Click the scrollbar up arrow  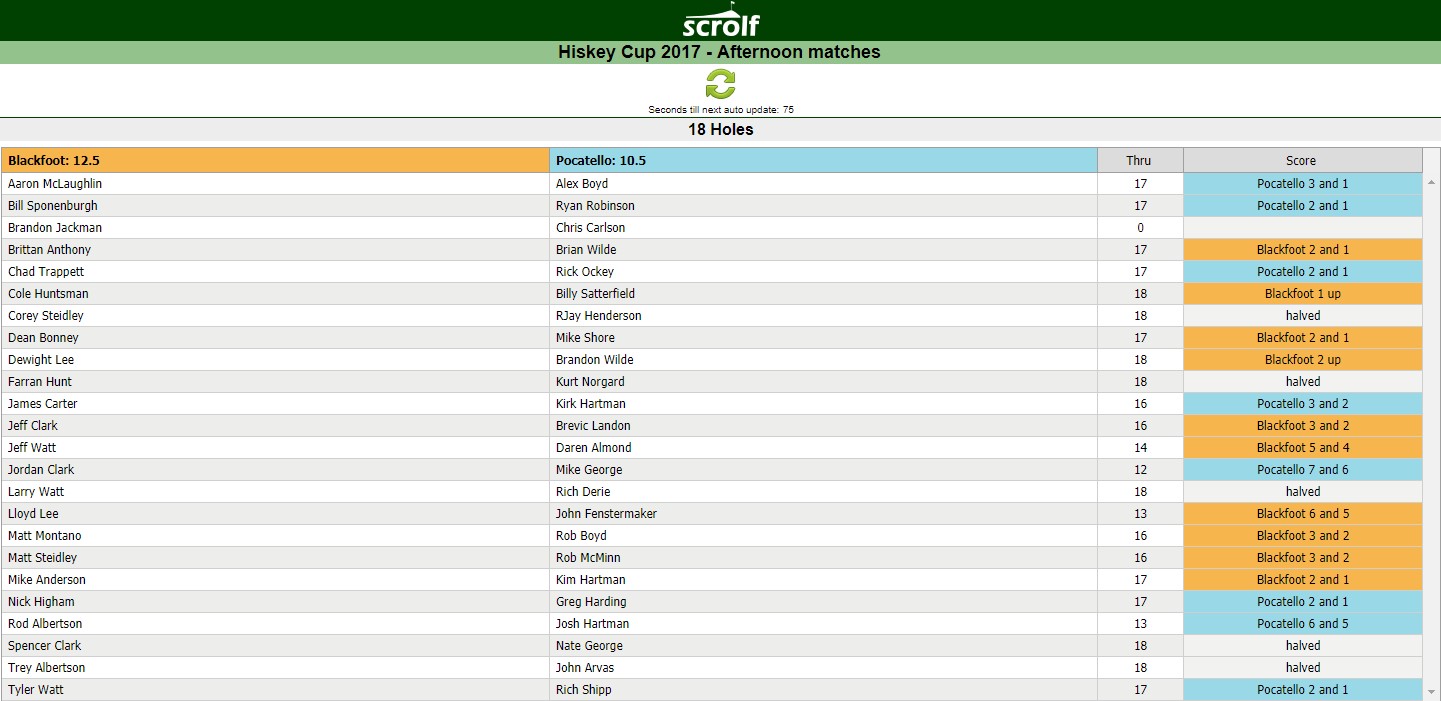[1431, 183]
